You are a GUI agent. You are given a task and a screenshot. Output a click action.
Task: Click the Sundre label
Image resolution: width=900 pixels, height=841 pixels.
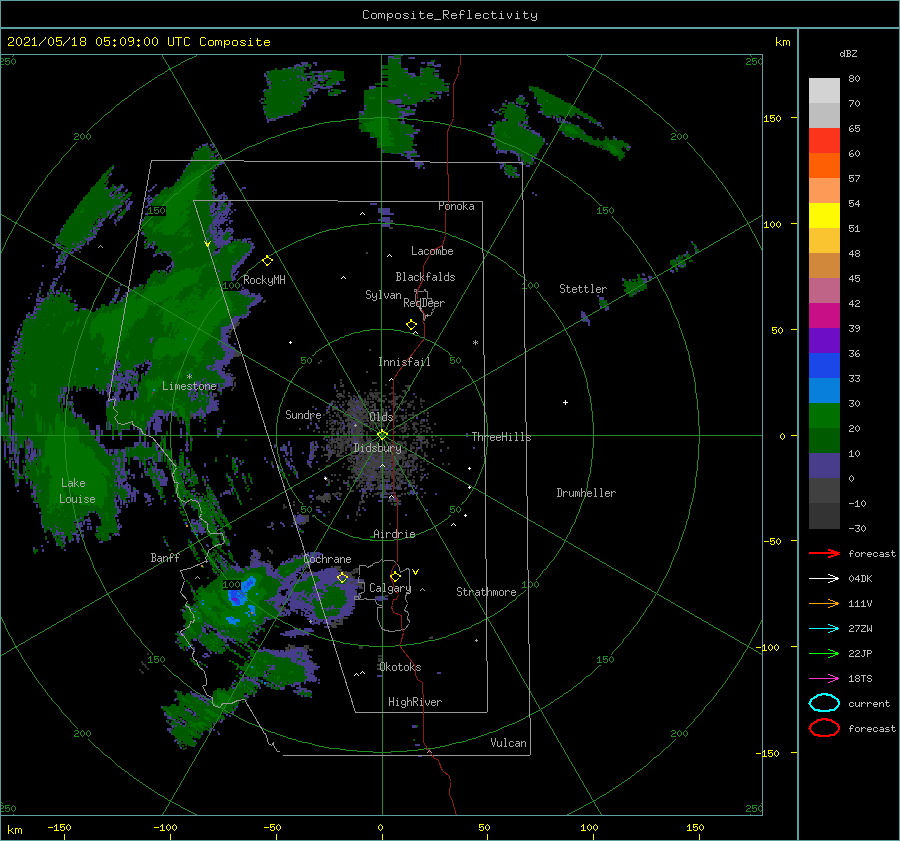pyautogui.click(x=303, y=414)
